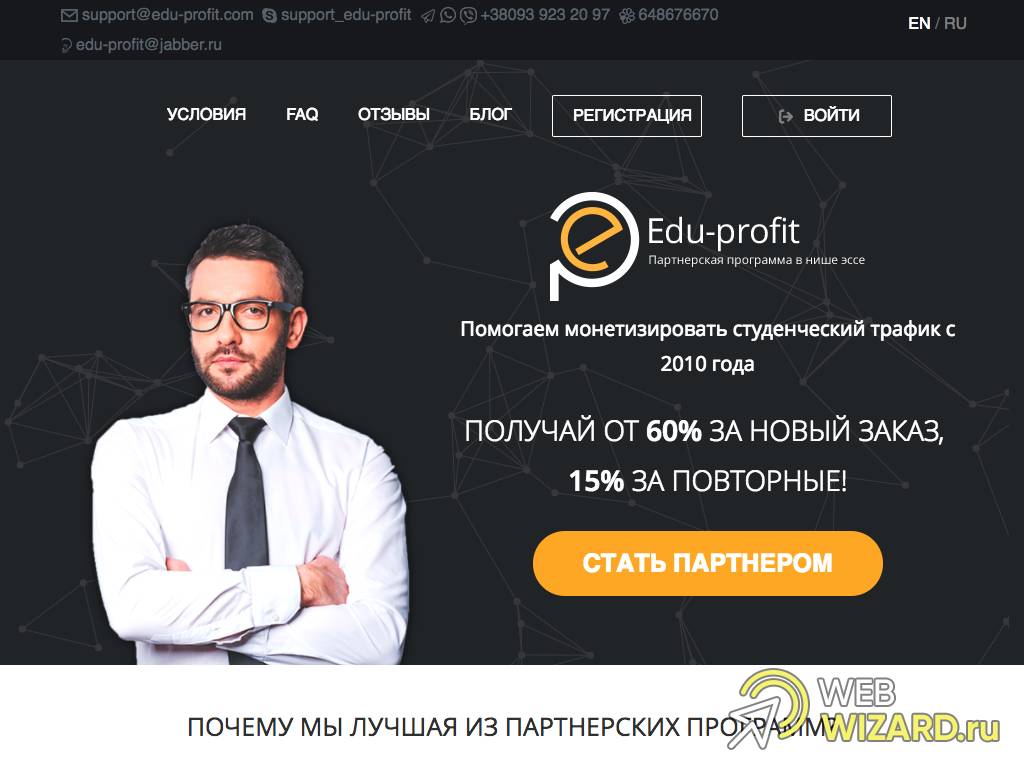1024x768 pixels.
Task: Click the Viber icon before phone number
Action: [x=468, y=15]
